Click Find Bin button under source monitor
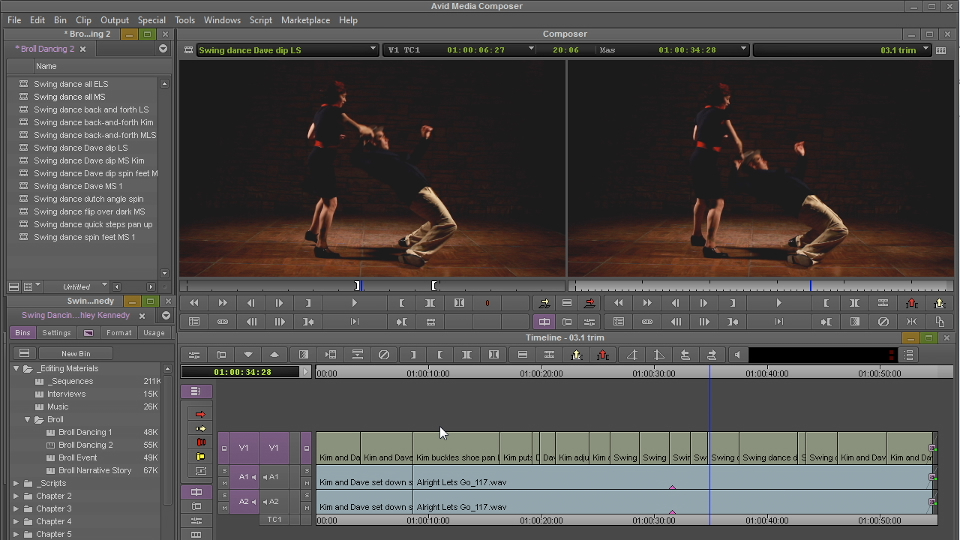This screenshot has height=540, width=960. click(x=194, y=321)
